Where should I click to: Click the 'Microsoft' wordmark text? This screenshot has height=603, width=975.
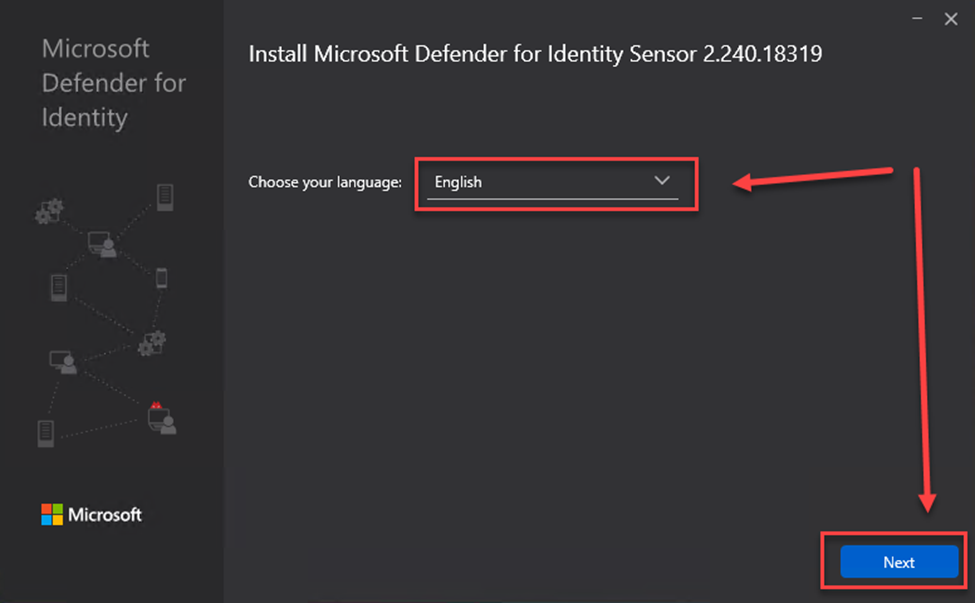click(105, 515)
